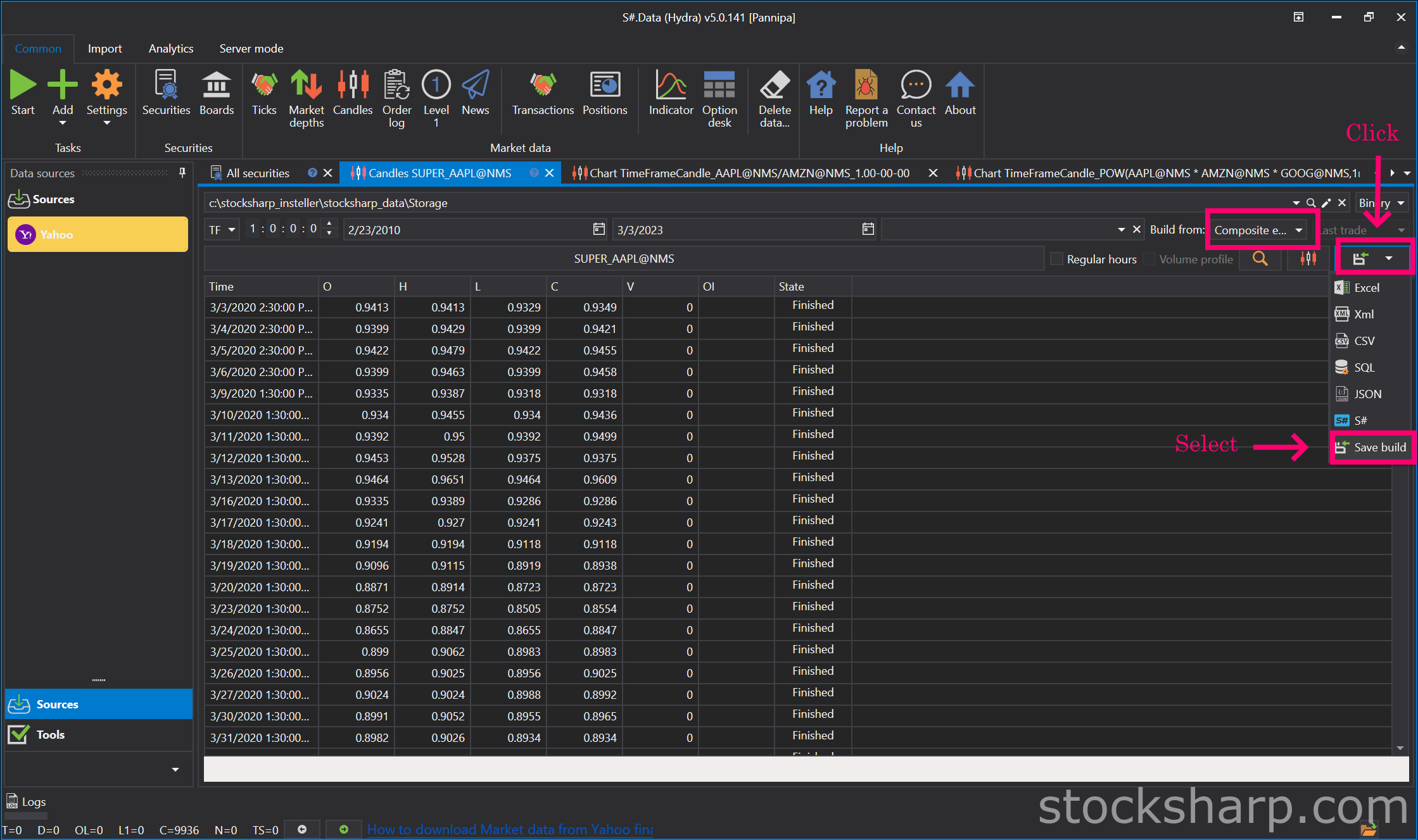Click the orange search magnifier button

[1260, 258]
